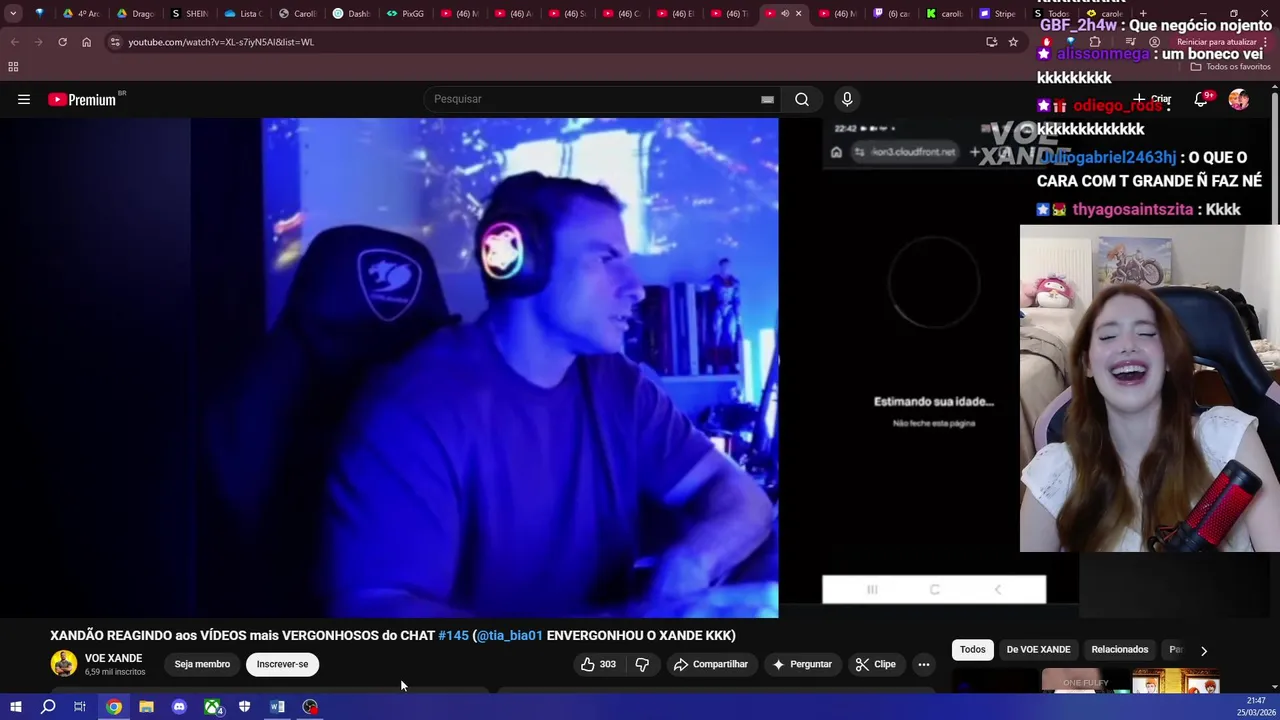Click the search magnifier button on YouTube
The height and width of the screenshot is (720, 1280).
click(x=802, y=99)
